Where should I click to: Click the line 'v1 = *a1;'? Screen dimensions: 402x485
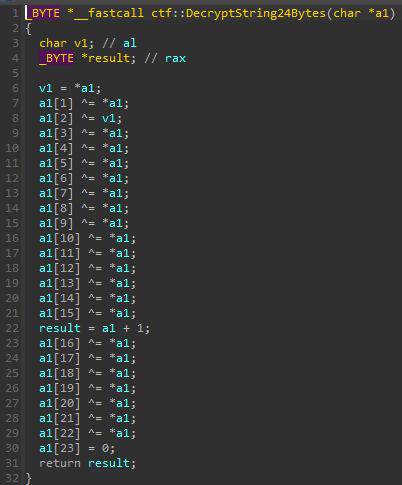tap(70, 88)
